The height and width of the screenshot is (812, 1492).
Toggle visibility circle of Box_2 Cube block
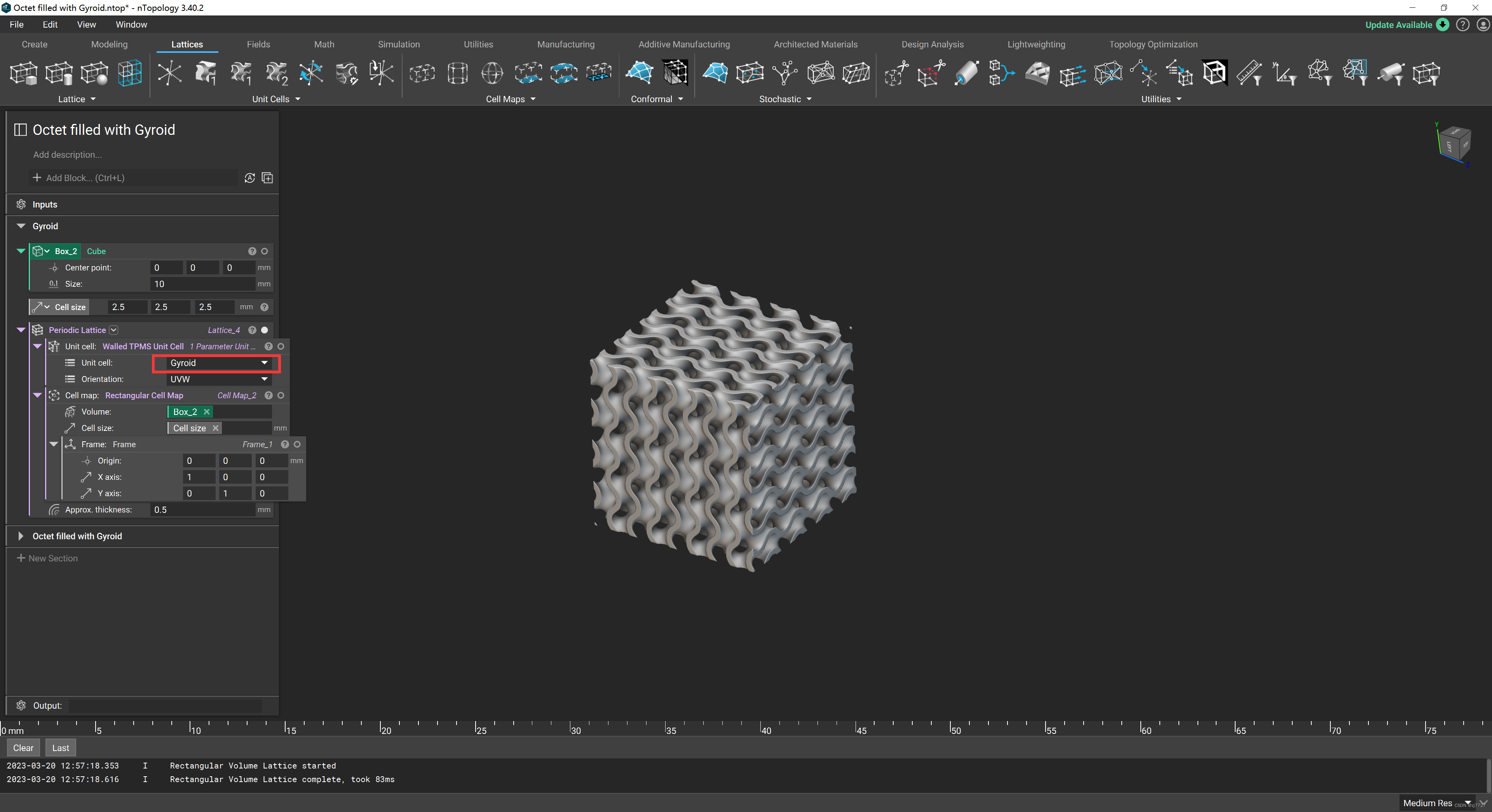(265, 251)
